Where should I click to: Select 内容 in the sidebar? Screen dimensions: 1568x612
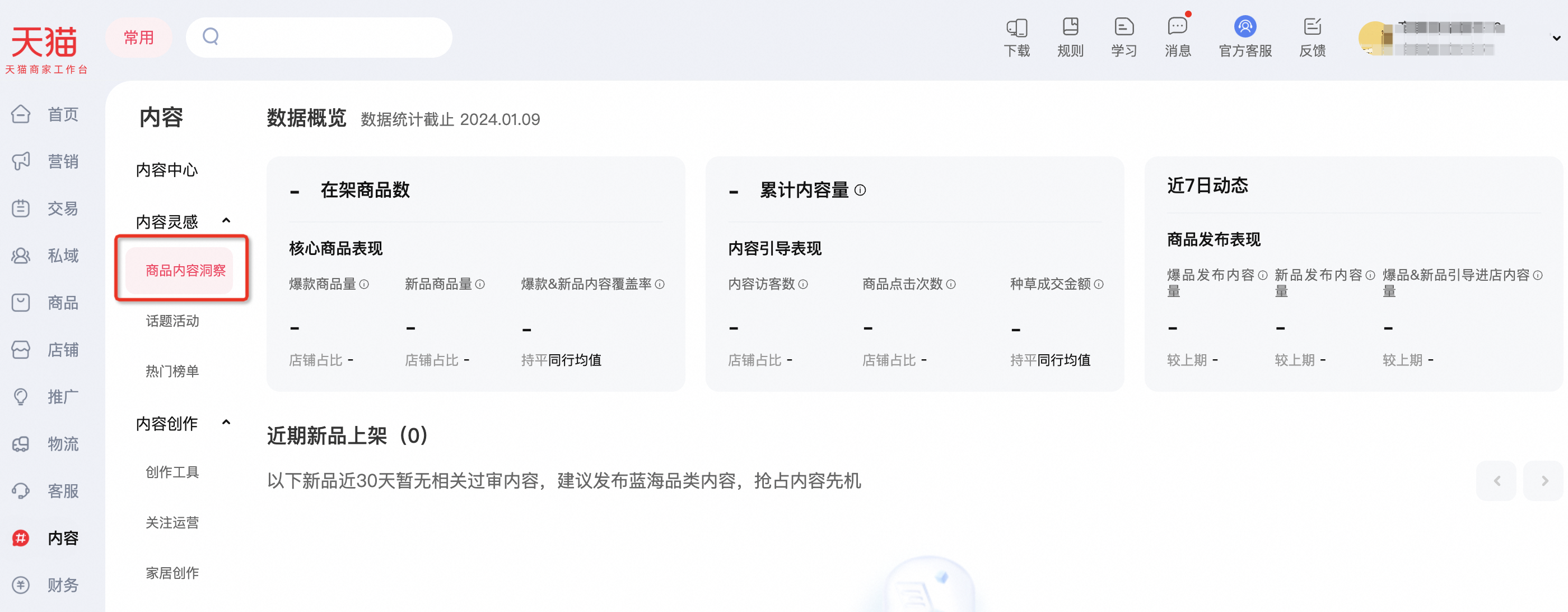46,537
